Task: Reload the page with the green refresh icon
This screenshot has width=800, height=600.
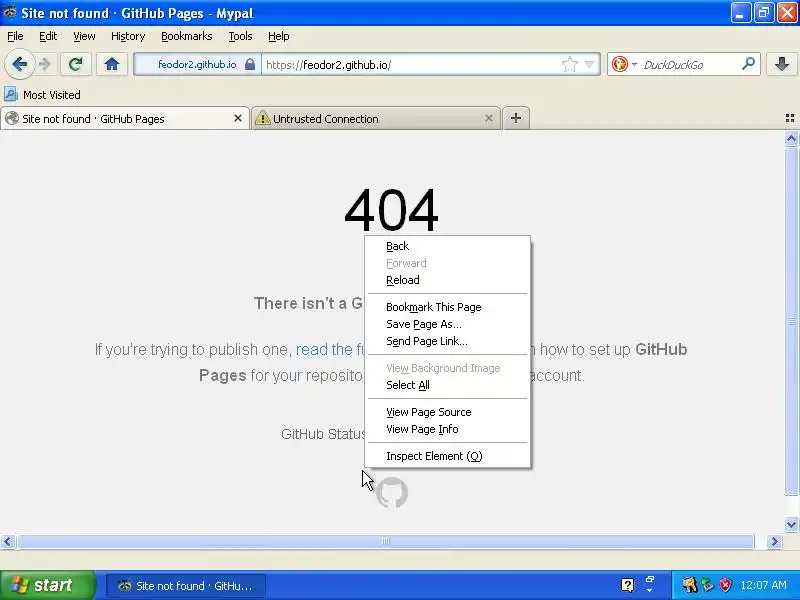Action: [76, 64]
